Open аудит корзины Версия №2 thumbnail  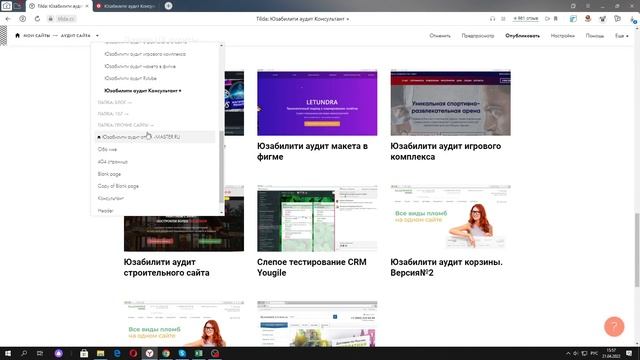click(x=451, y=218)
